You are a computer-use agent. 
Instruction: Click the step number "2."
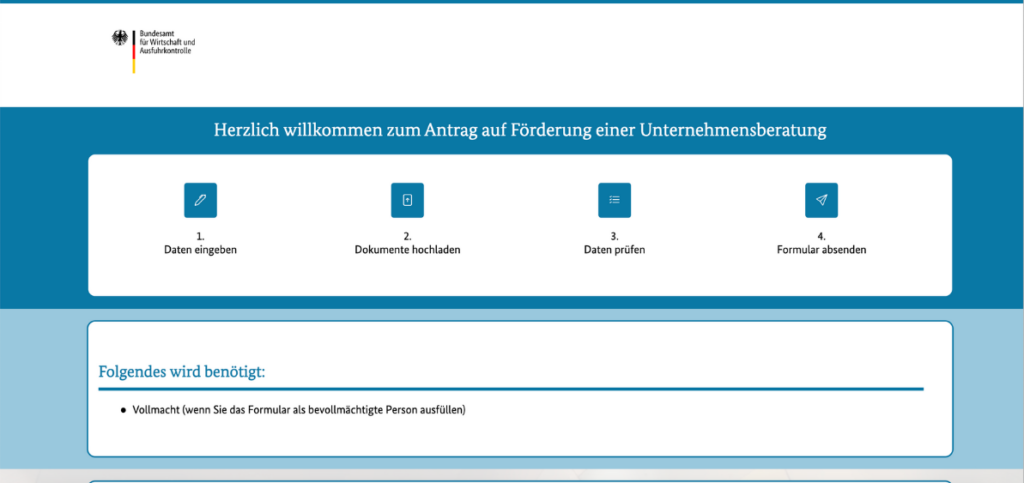(x=407, y=237)
